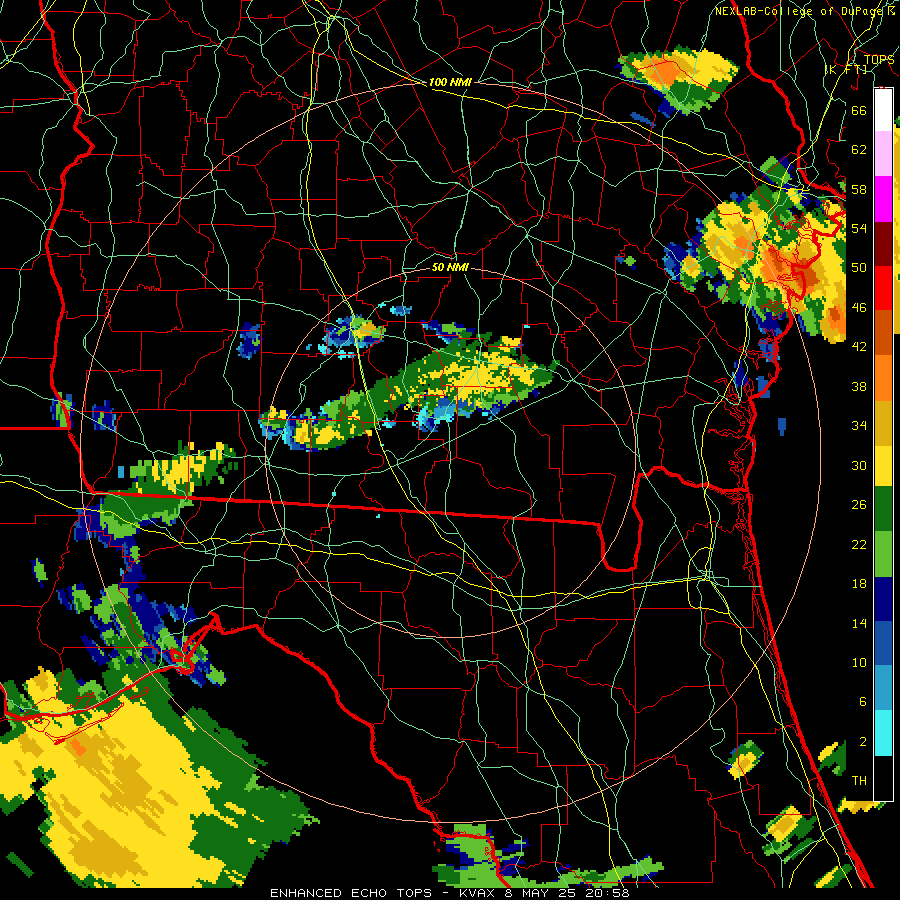
Task: Click the magenta legend swatch
Action: [x=883, y=199]
